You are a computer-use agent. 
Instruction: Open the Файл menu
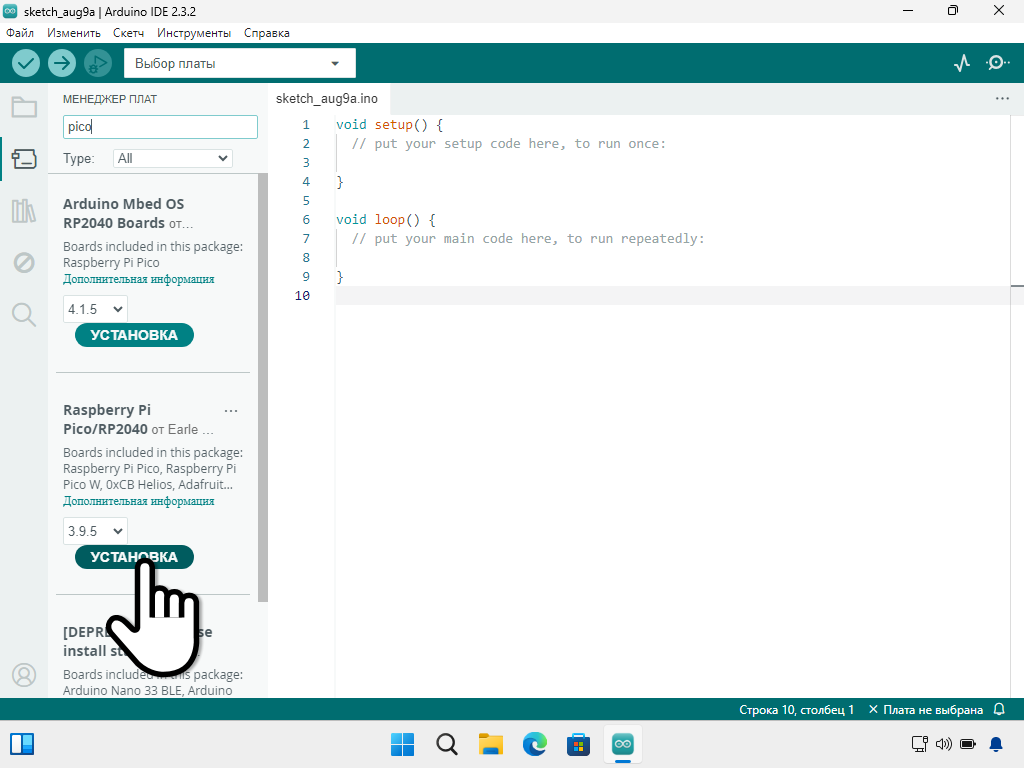20,33
